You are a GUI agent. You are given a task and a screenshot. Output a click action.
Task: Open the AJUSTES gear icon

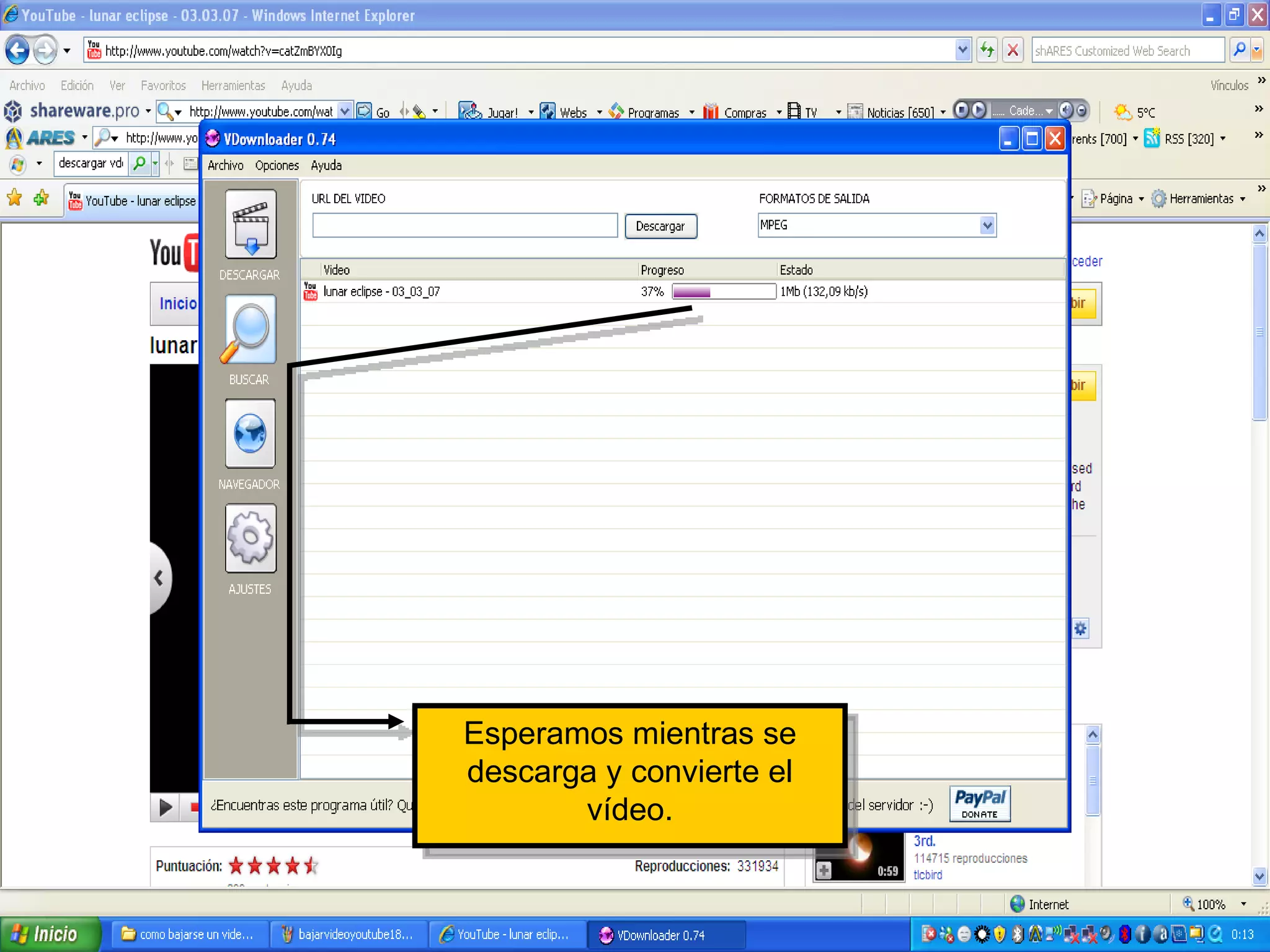(251, 539)
